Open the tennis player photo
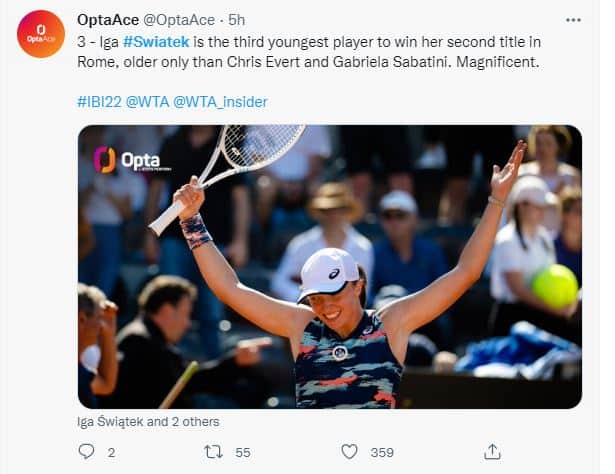The width and height of the screenshot is (615, 474). coord(329,266)
